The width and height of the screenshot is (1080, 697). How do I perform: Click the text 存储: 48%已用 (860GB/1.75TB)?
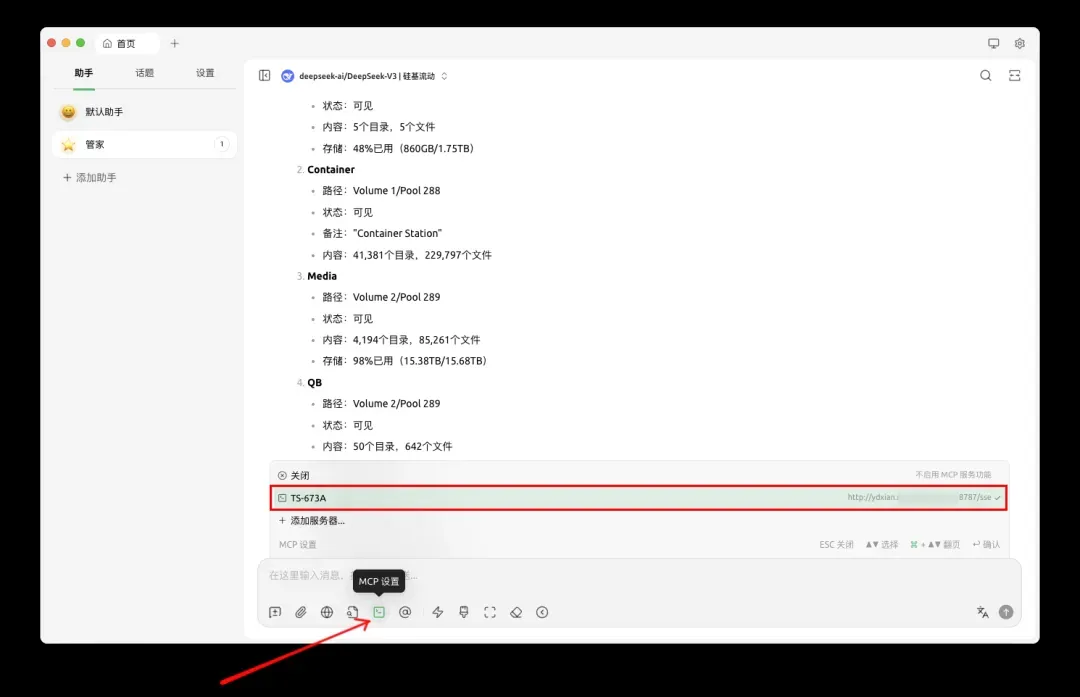[x=399, y=148]
